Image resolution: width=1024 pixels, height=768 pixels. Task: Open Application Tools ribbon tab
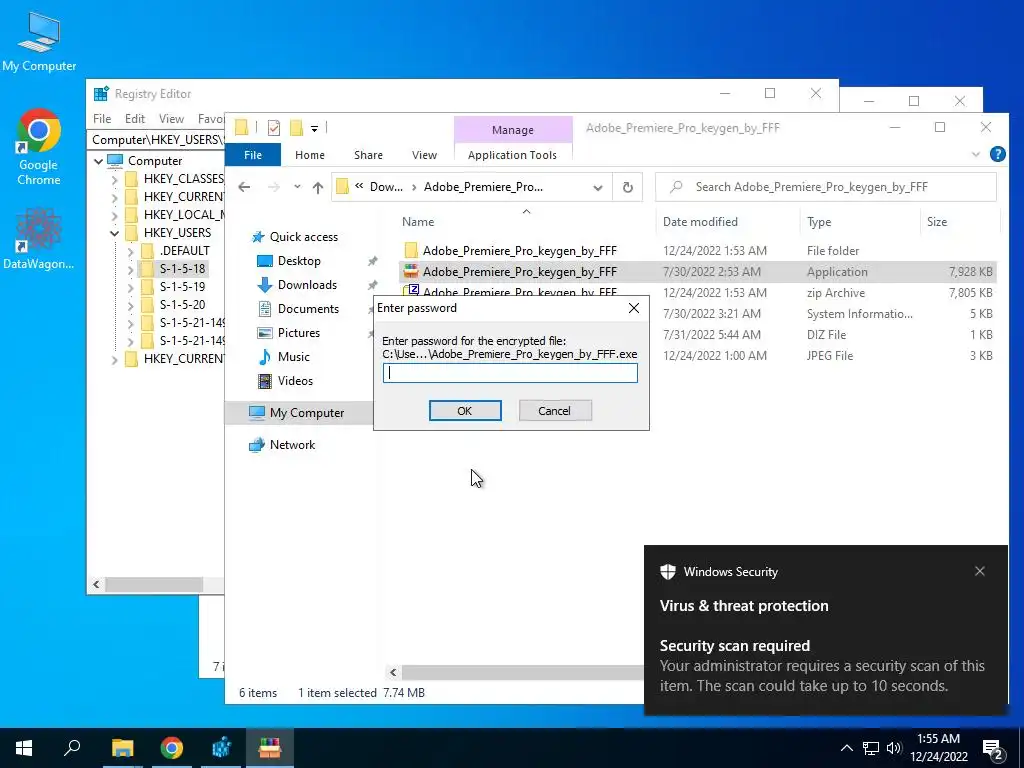point(512,155)
